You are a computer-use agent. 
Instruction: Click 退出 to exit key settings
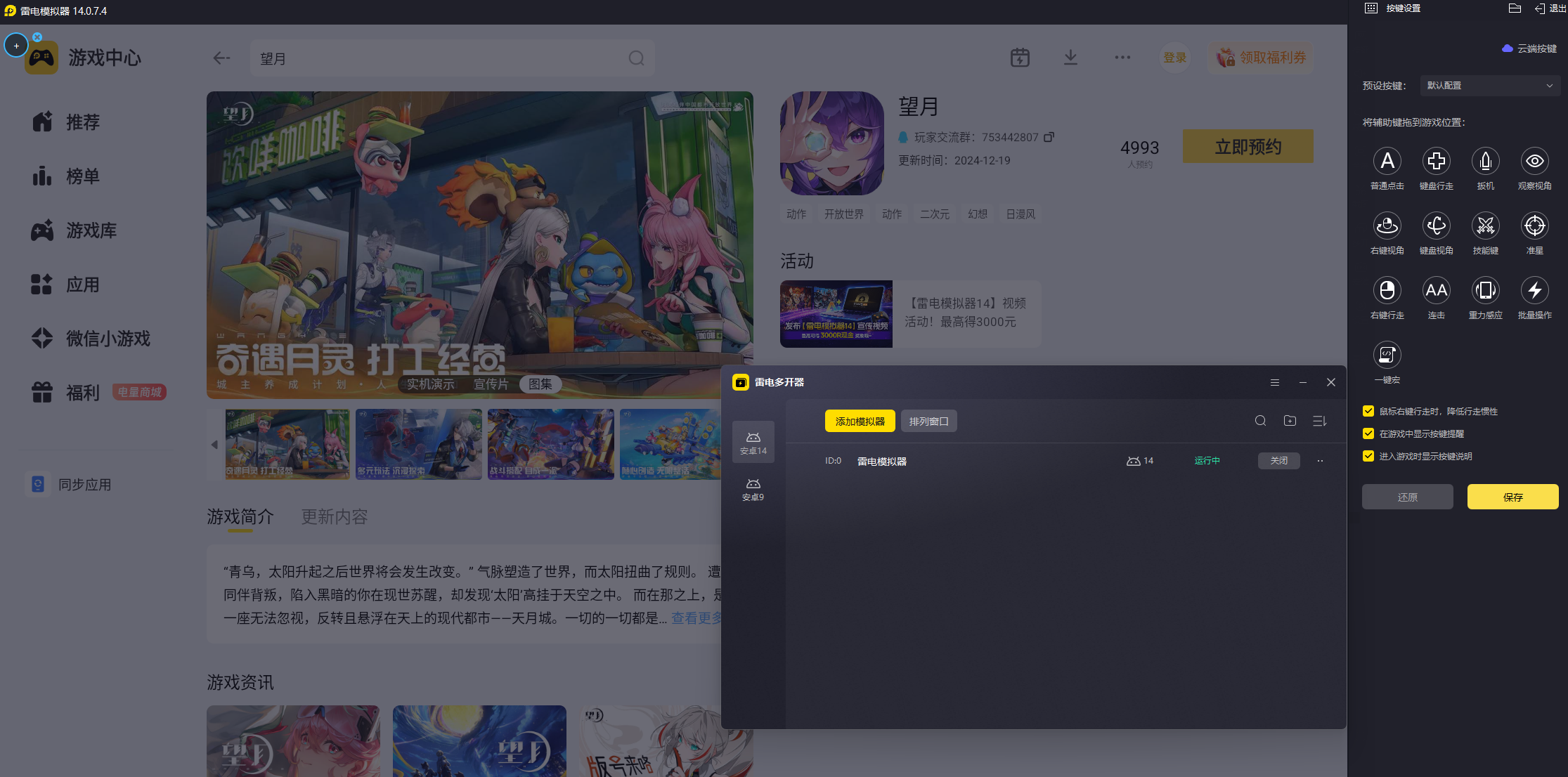[x=1550, y=8]
